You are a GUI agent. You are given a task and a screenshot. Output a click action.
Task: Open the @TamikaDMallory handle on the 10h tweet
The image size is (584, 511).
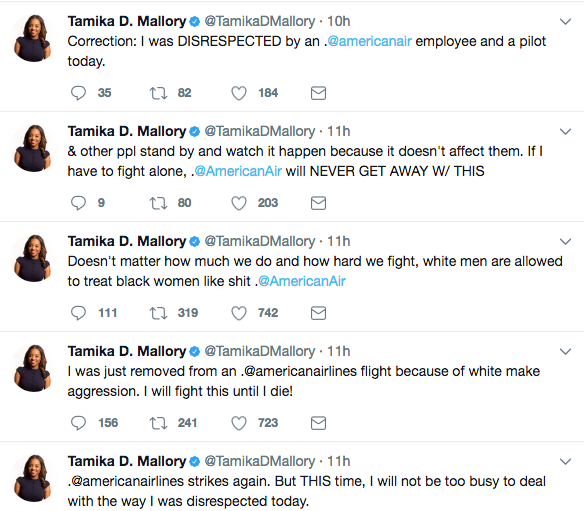click(260, 22)
